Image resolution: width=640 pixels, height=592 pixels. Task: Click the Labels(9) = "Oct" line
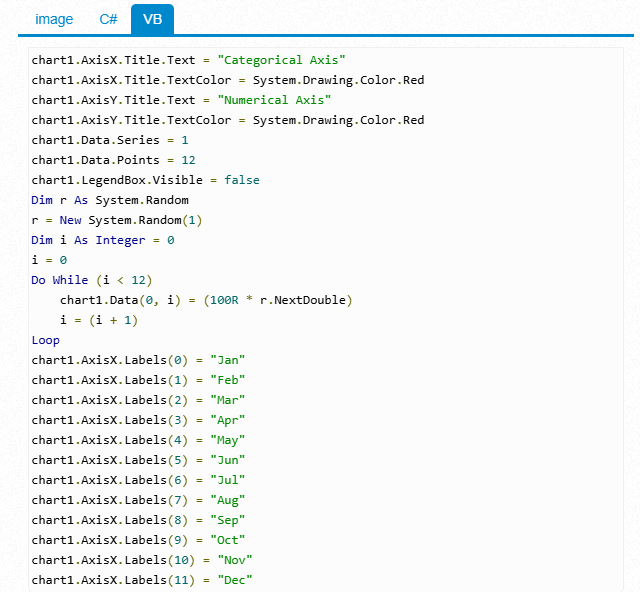(x=138, y=540)
